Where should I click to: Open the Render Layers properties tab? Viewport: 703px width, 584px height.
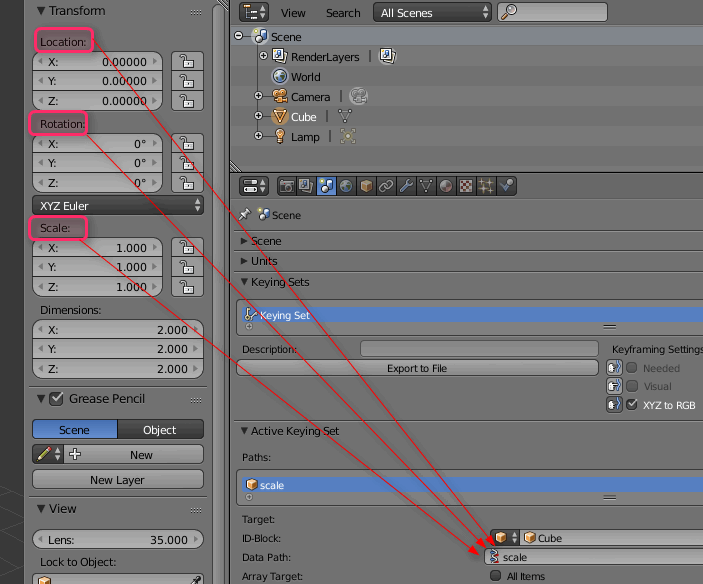tap(306, 186)
